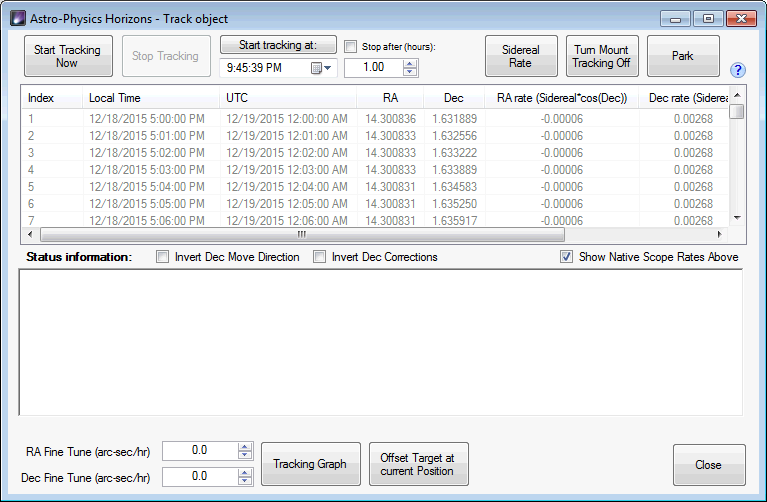Decrease RA Fine Tune value
Viewport: 767px width, 502px height.
(x=245, y=455)
